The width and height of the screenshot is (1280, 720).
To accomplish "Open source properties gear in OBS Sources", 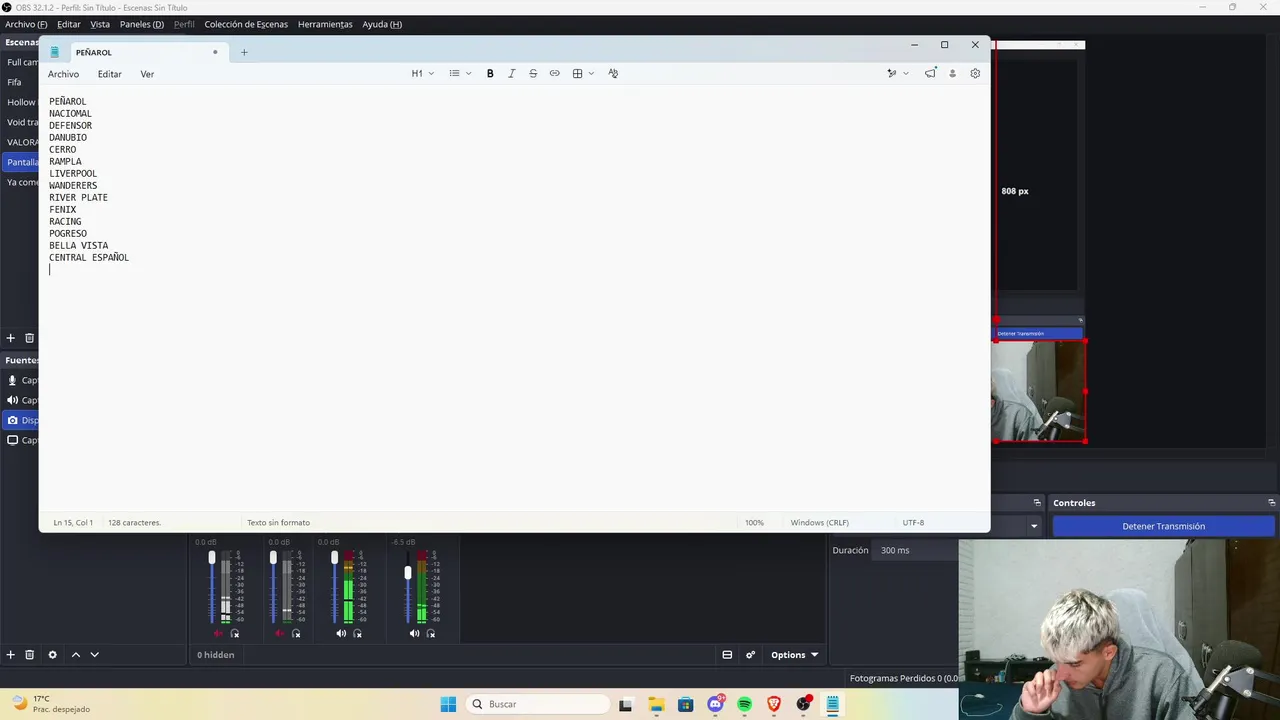I will coord(53,654).
